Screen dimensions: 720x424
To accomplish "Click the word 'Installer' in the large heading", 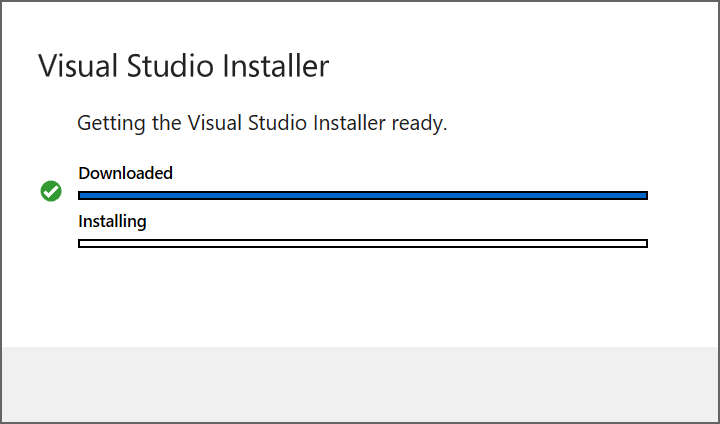I will click(276, 66).
